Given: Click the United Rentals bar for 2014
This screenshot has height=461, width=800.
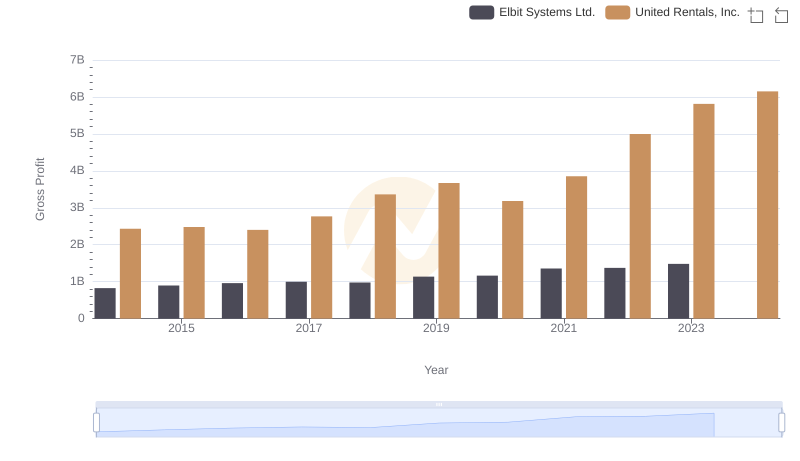Looking at the screenshot, I should 130,274.
